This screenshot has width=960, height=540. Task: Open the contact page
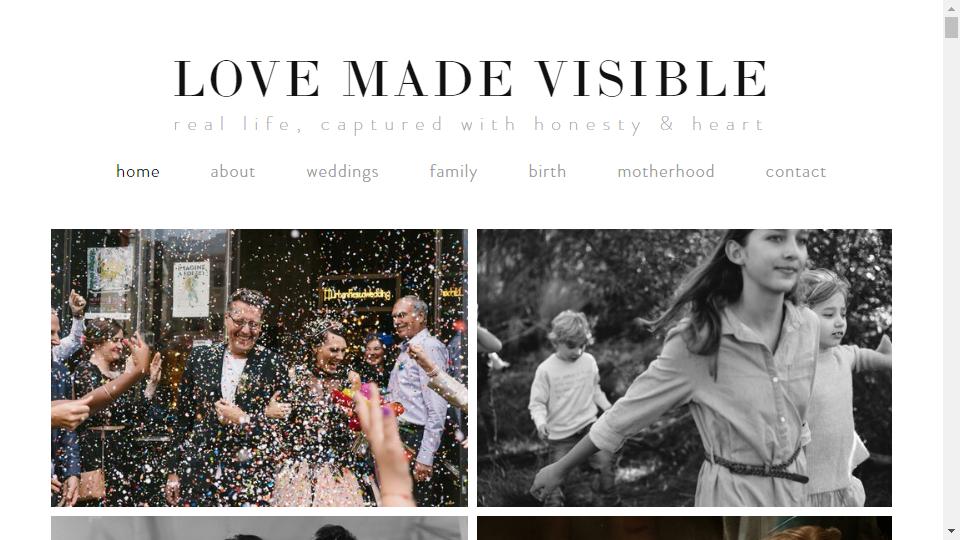click(x=796, y=171)
